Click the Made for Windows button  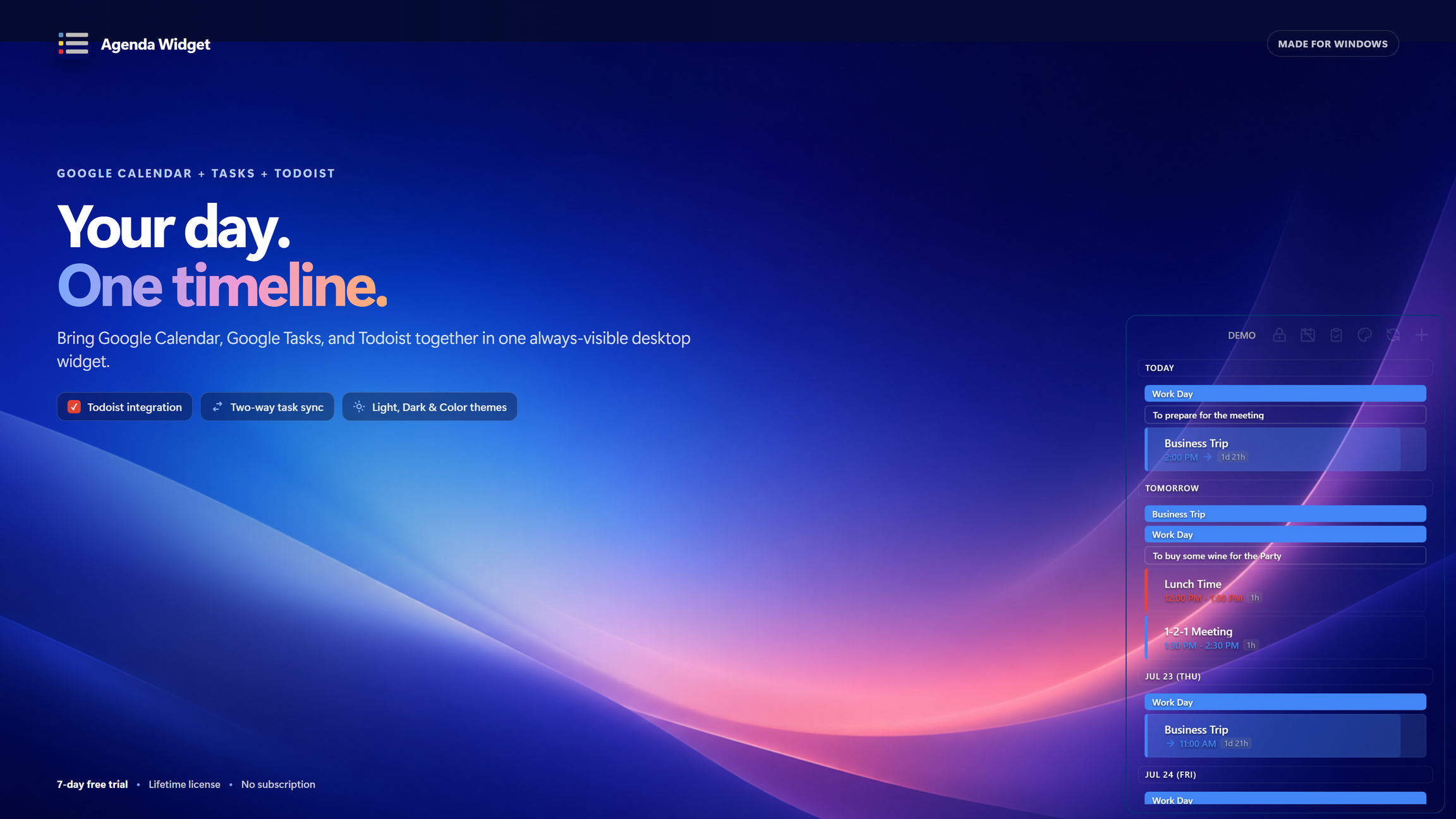pos(1333,44)
